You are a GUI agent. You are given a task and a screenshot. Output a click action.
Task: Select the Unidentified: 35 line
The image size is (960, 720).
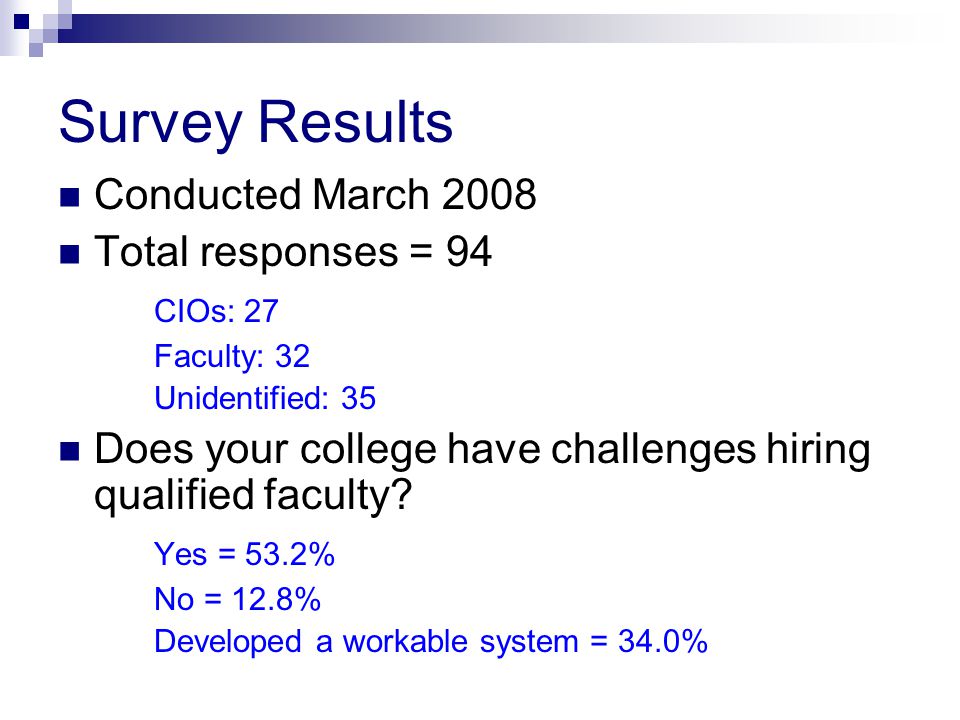[265, 399]
